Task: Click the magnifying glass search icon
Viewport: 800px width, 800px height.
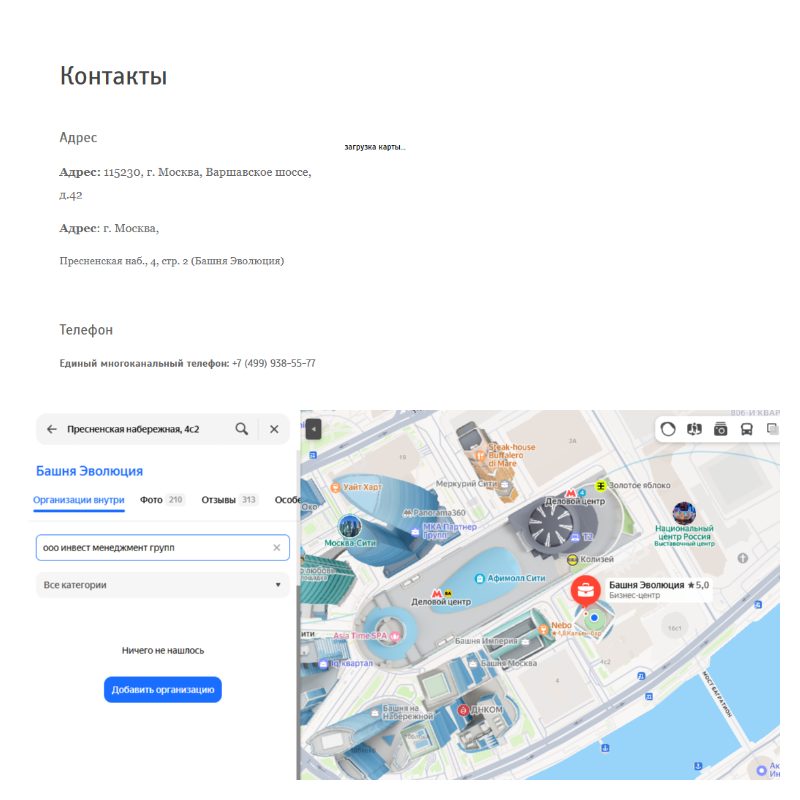Action: coord(241,429)
